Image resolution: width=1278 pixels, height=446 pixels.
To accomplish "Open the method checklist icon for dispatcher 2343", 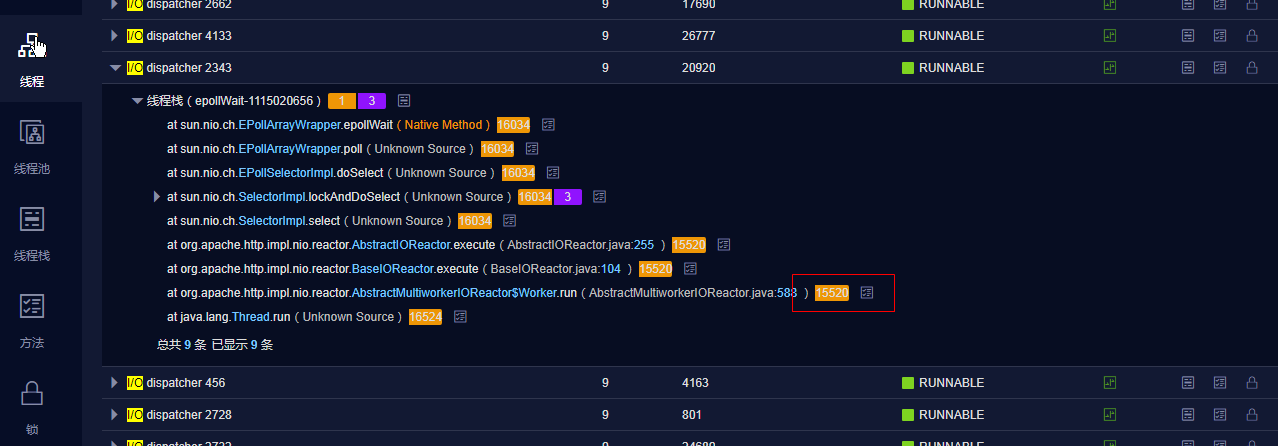I will [x=1220, y=68].
